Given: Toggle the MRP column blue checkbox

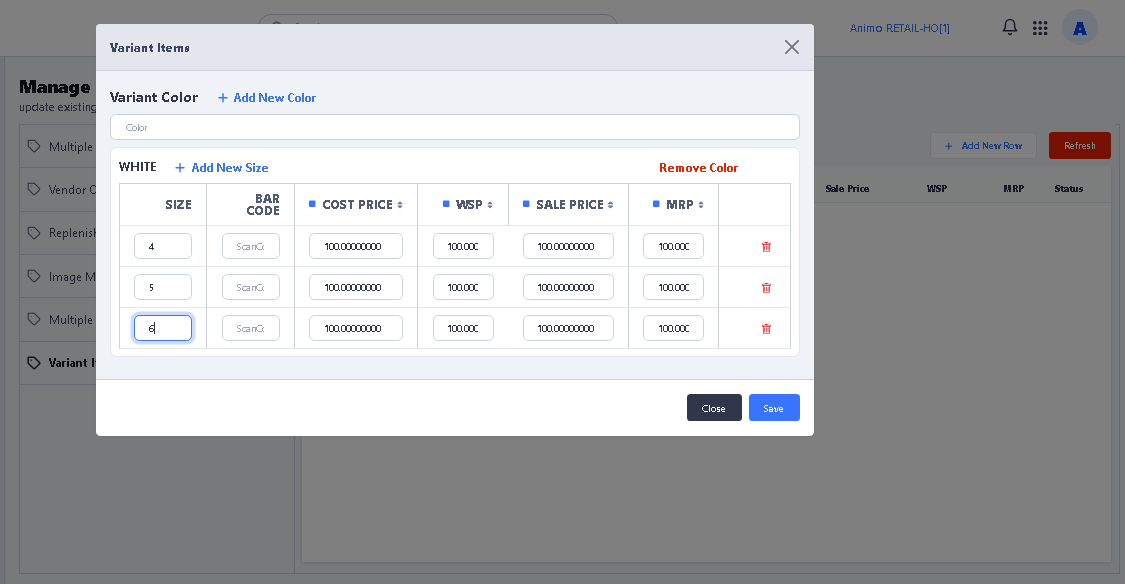Looking at the screenshot, I should [x=656, y=204].
